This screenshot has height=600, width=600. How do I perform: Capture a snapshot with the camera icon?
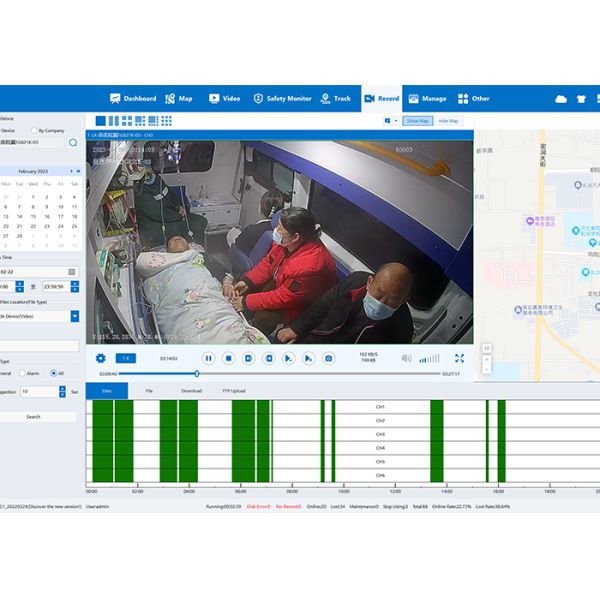point(328,358)
